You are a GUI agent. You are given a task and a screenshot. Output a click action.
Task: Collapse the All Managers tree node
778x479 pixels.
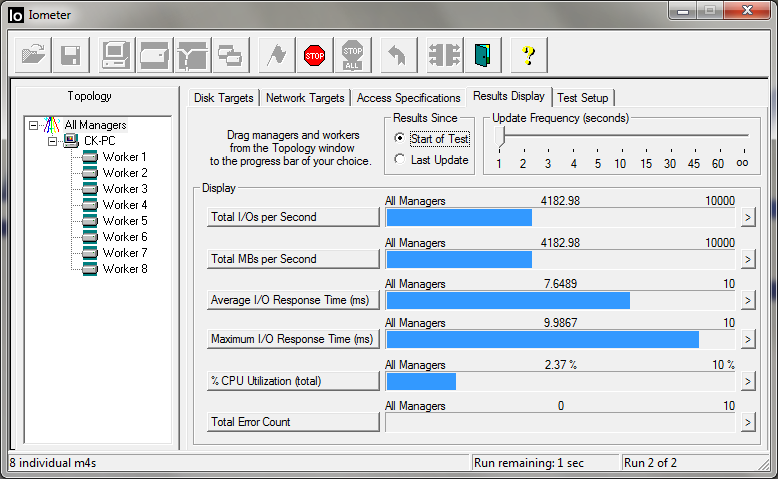point(34,125)
